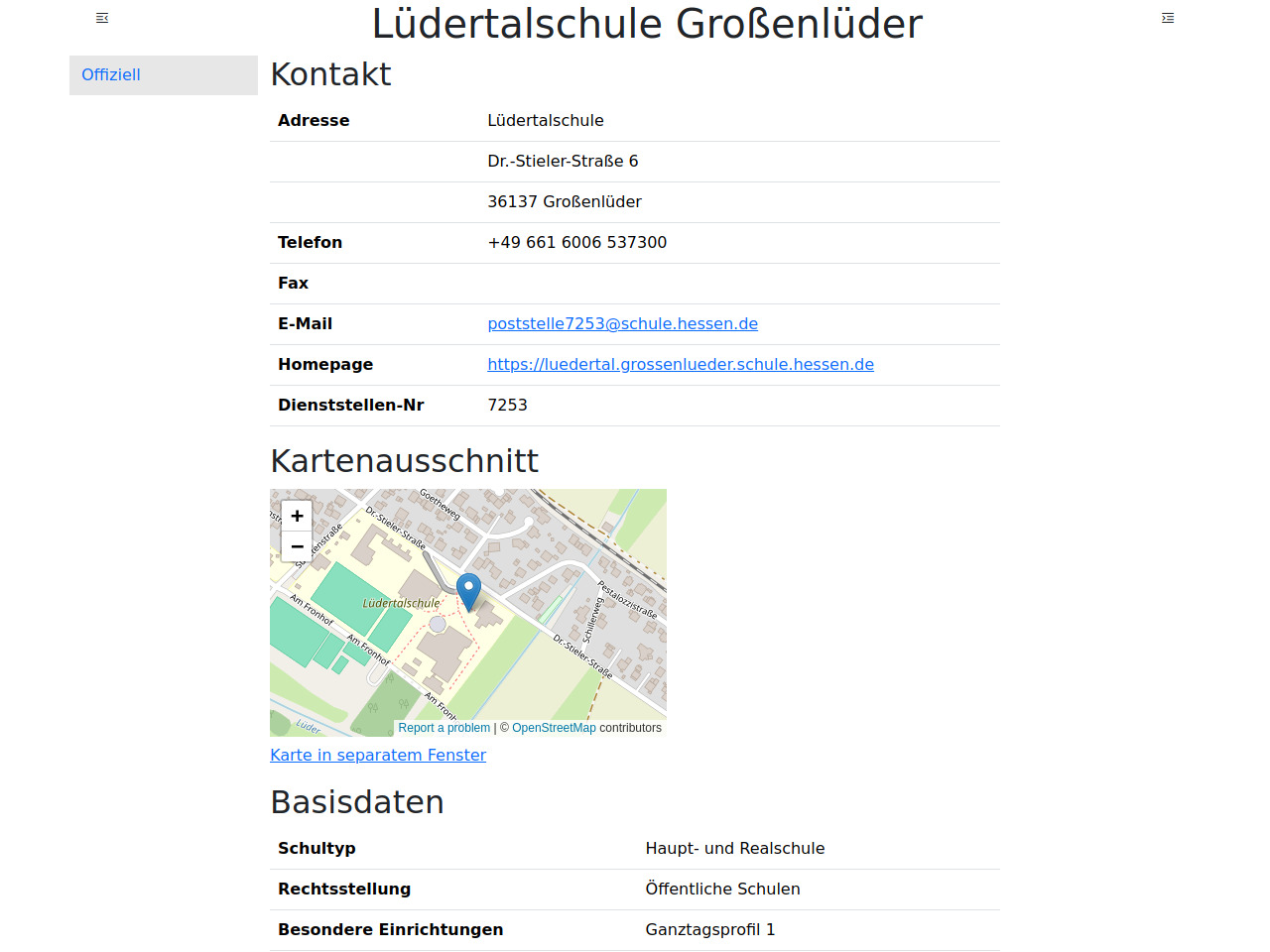
Task: Zoom out on the map
Action: [x=297, y=546]
